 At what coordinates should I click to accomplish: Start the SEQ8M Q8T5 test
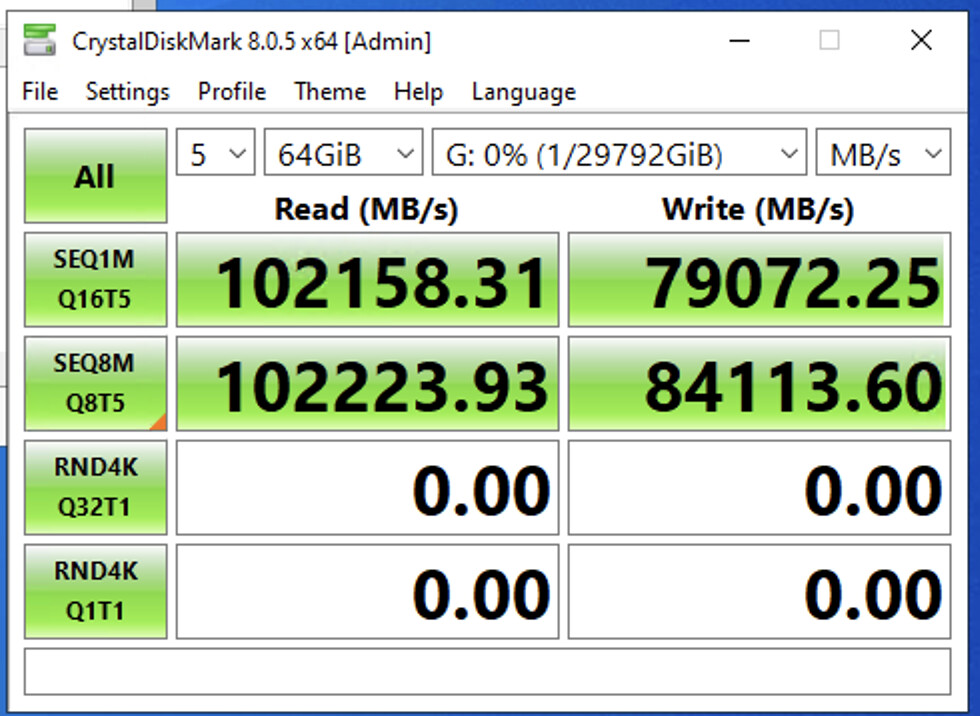(x=95, y=383)
